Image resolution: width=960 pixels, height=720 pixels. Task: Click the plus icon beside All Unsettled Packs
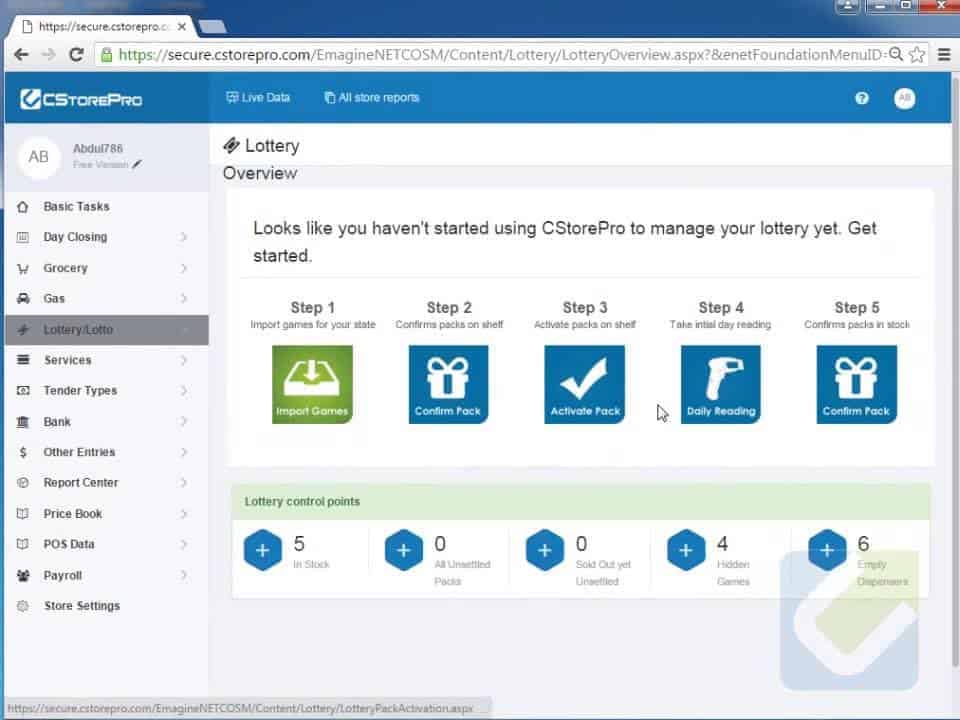(403, 550)
